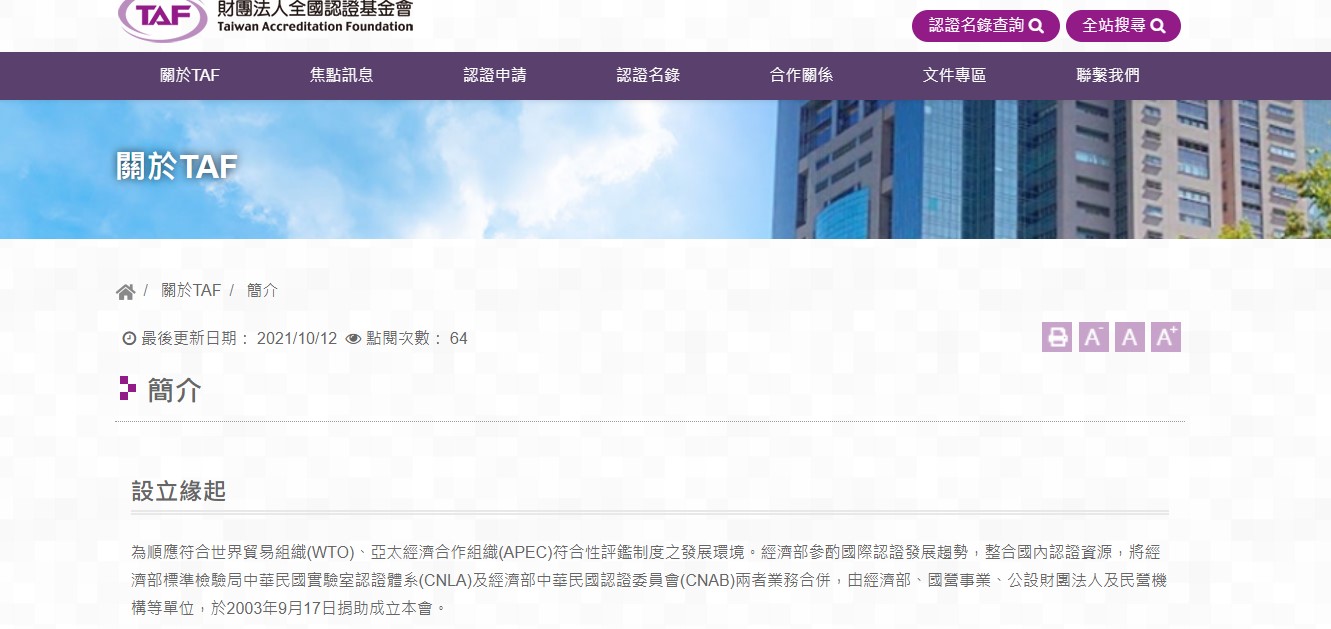This screenshot has height=629, width=1331.
Task: Click the 簡介 breadcrumb link
Action: pos(262,291)
